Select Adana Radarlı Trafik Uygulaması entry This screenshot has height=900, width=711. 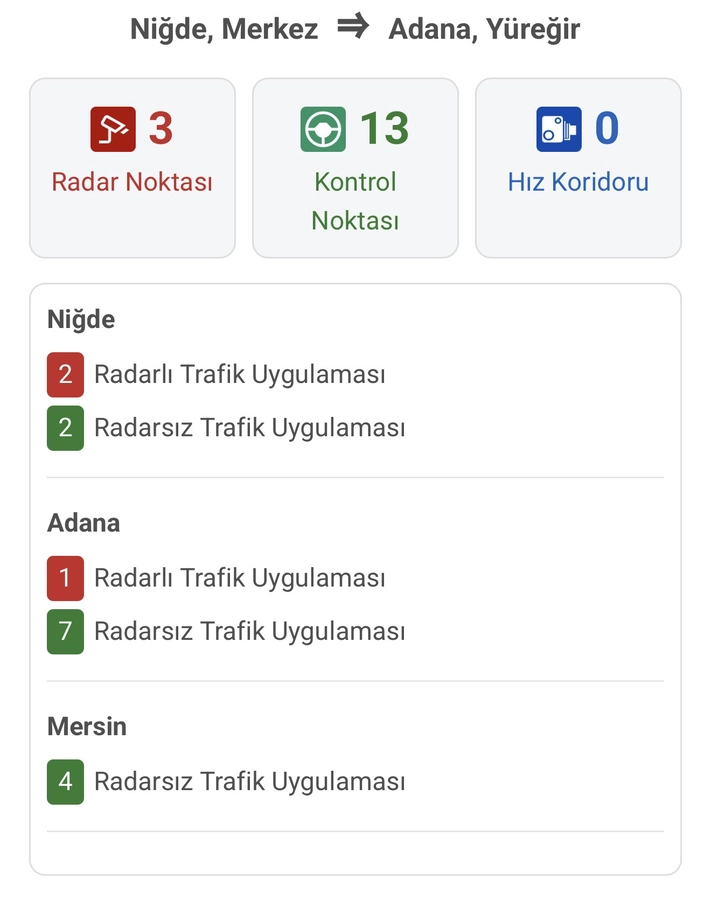point(240,578)
